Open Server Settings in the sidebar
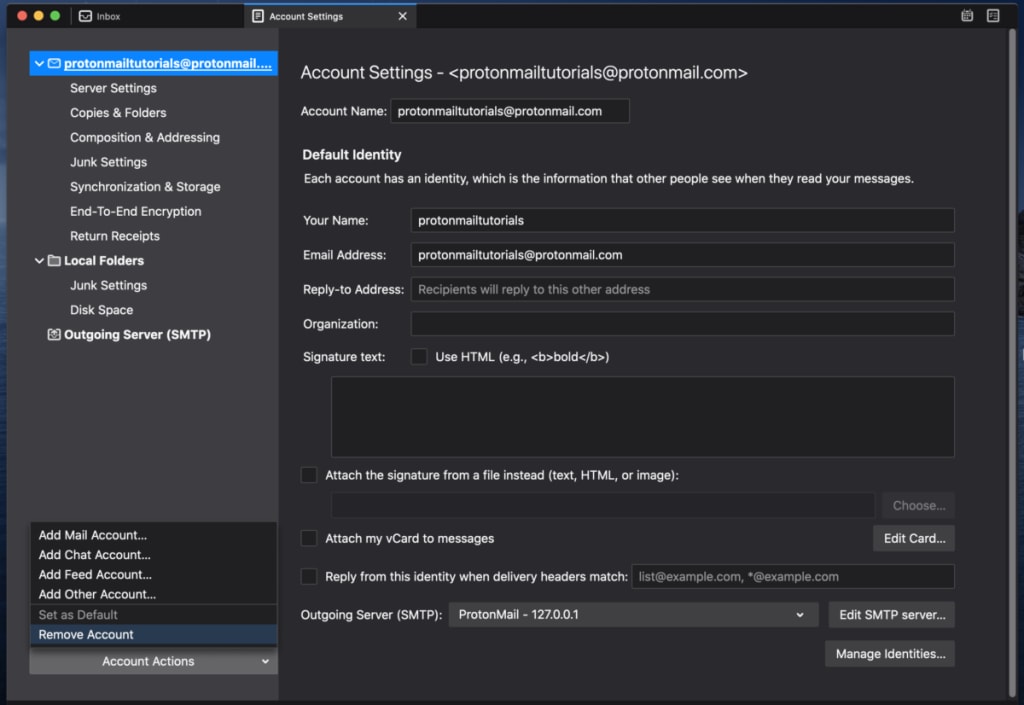The height and width of the screenshot is (705, 1024). (x=113, y=88)
